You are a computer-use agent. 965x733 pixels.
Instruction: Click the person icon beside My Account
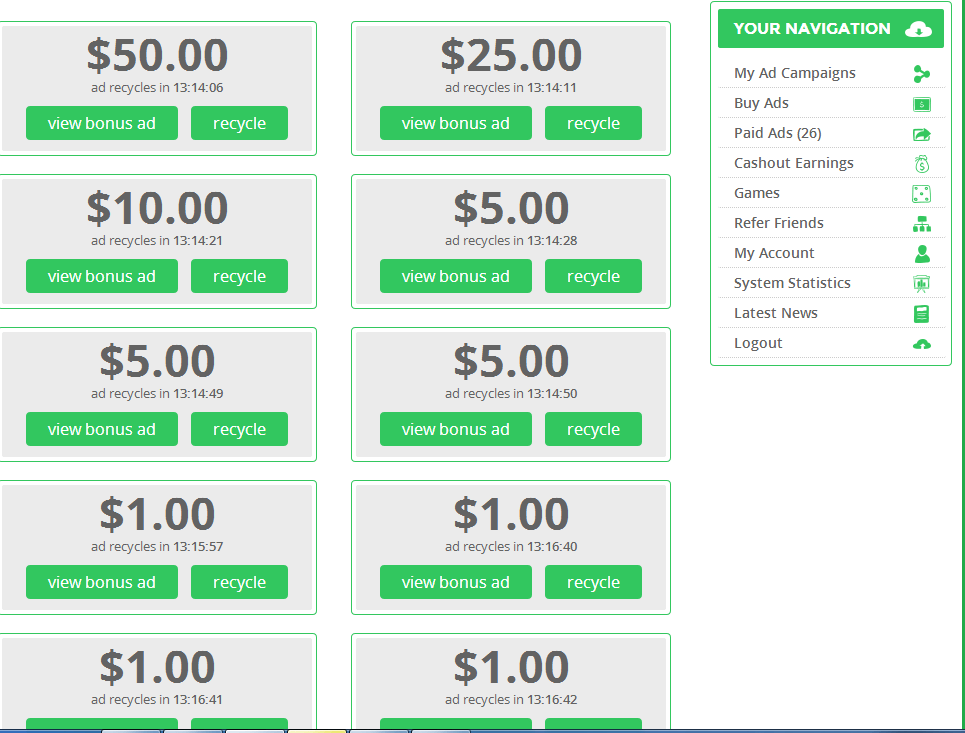coord(921,254)
